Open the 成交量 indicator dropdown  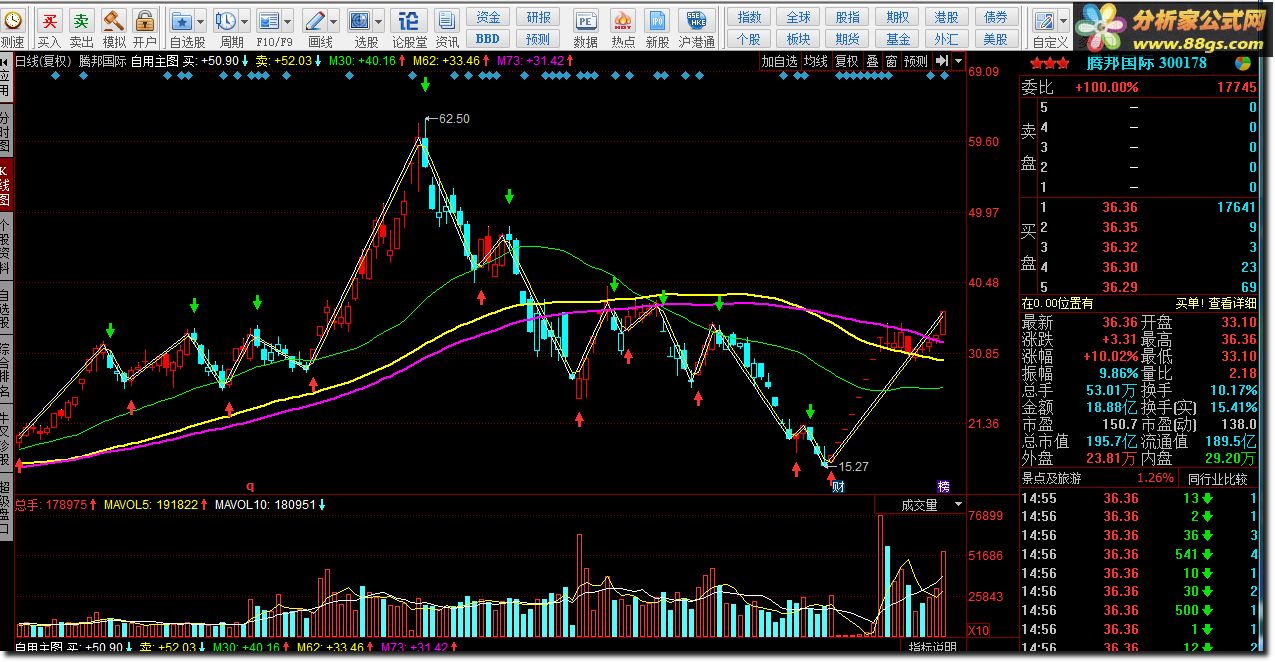tap(959, 505)
